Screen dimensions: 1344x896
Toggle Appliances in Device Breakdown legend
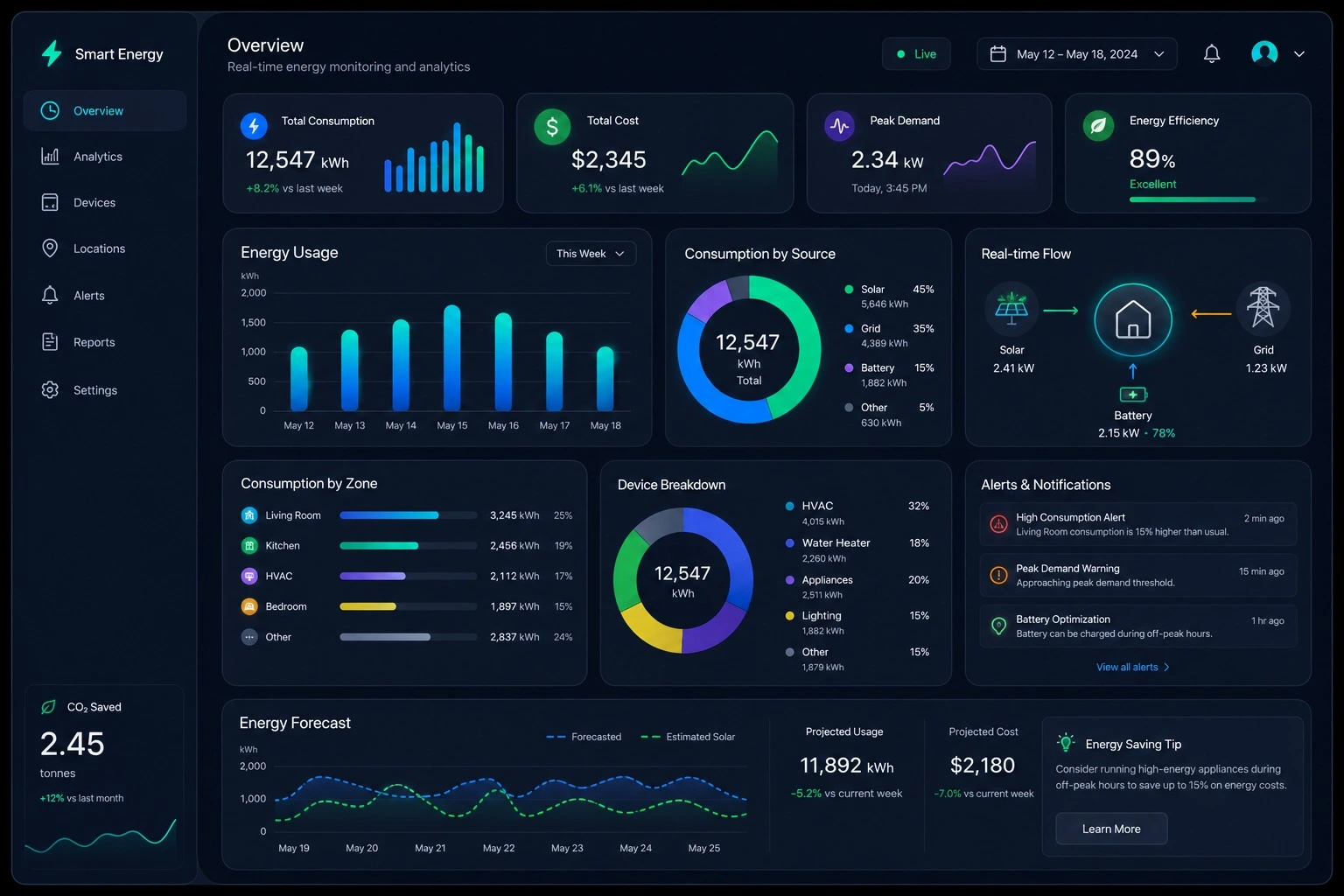[857, 587]
